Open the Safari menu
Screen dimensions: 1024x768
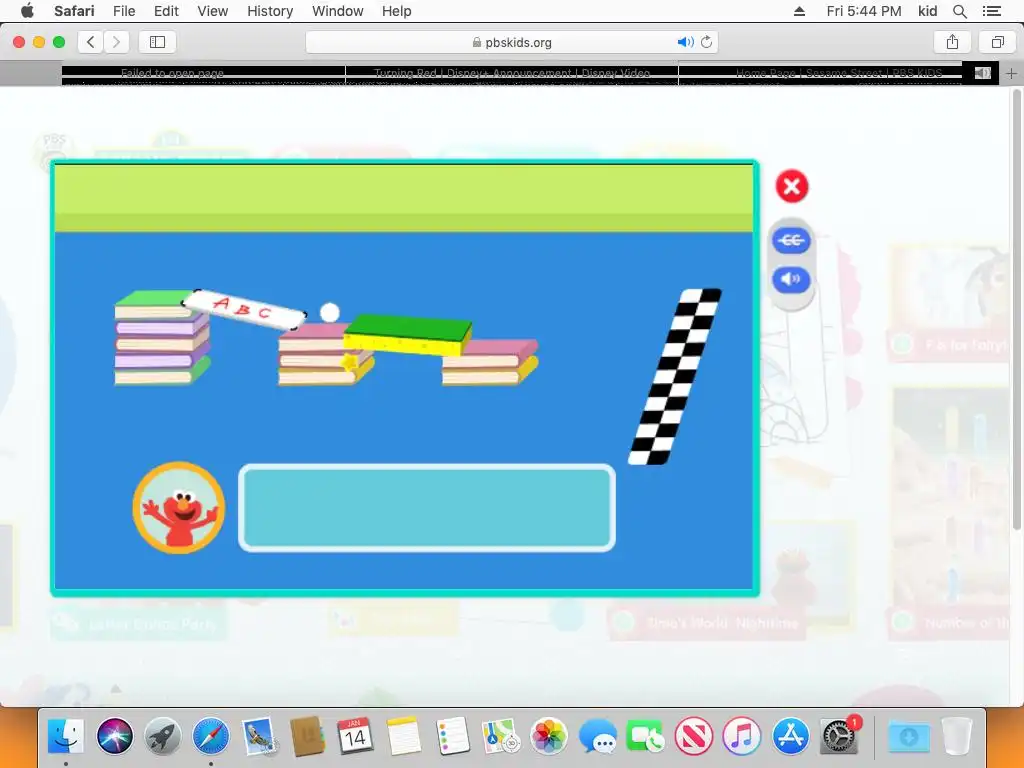pyautogui.click(x=74, y=11)
